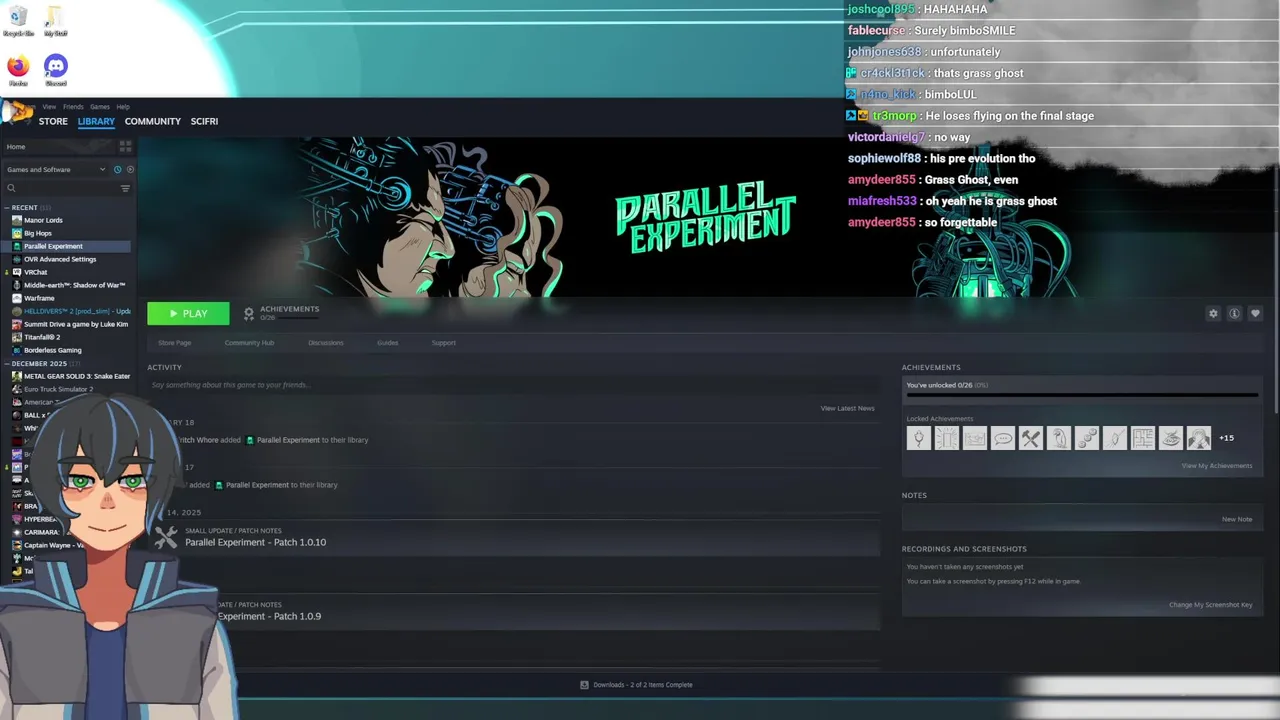Click the New Note button
This screenshot has width=1280, height=720.
pos(1236,519)
